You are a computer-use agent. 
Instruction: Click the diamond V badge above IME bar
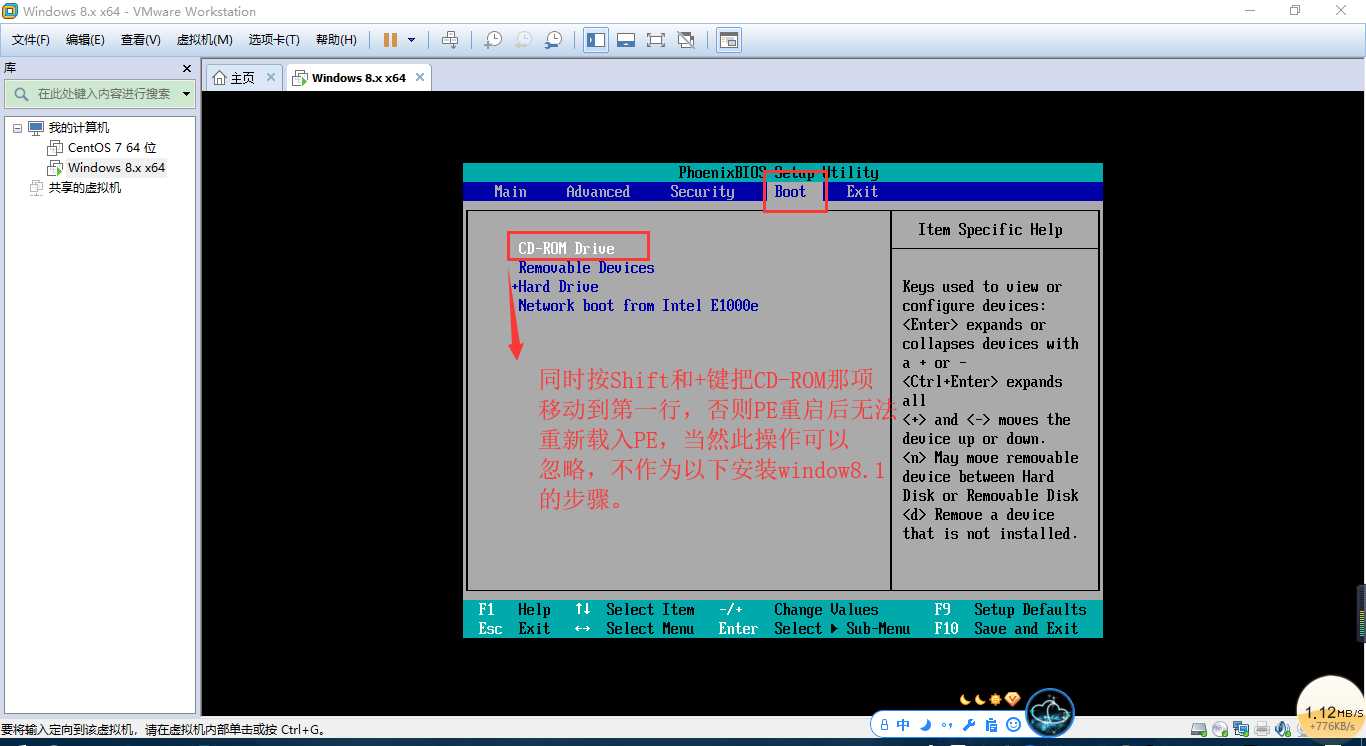pyautogui.click(x=1012, y=699)
